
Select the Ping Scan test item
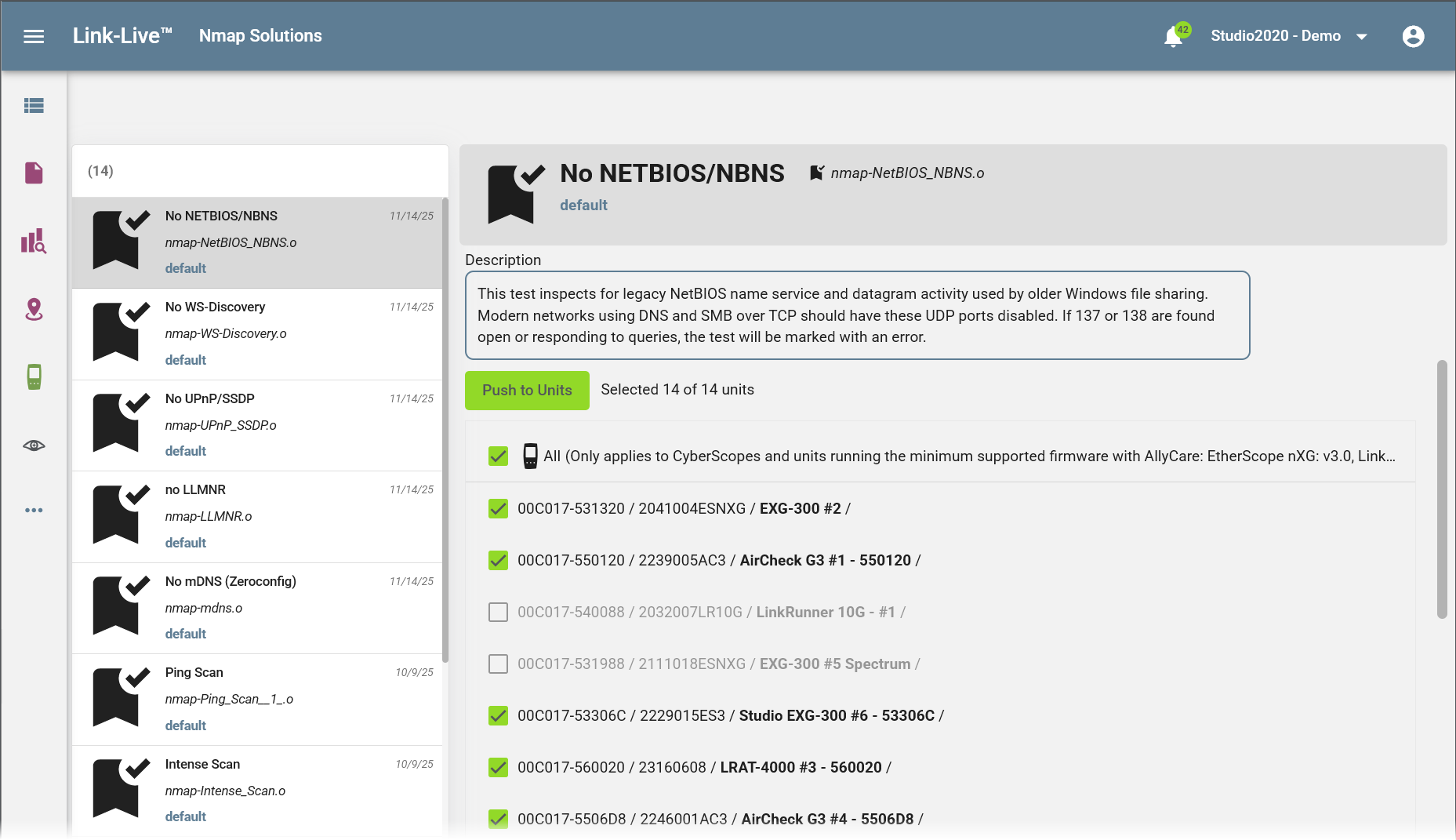point(257,700)
